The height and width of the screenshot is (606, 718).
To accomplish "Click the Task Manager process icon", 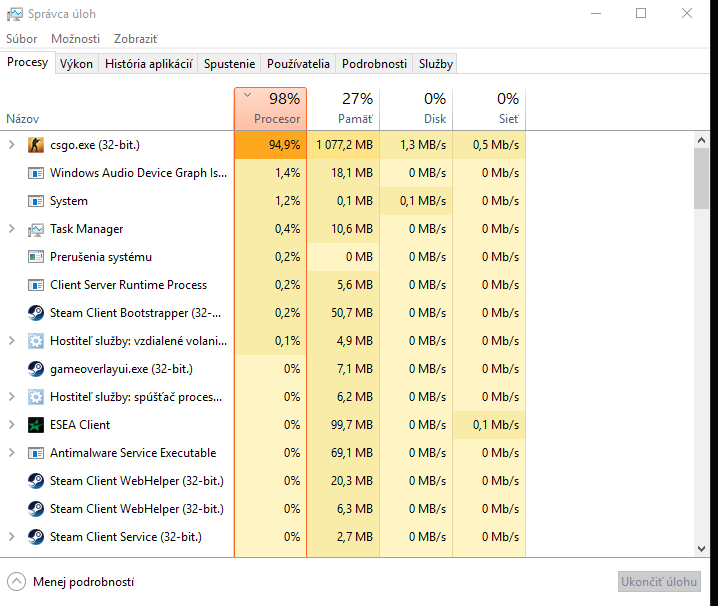I will (36, 229).
